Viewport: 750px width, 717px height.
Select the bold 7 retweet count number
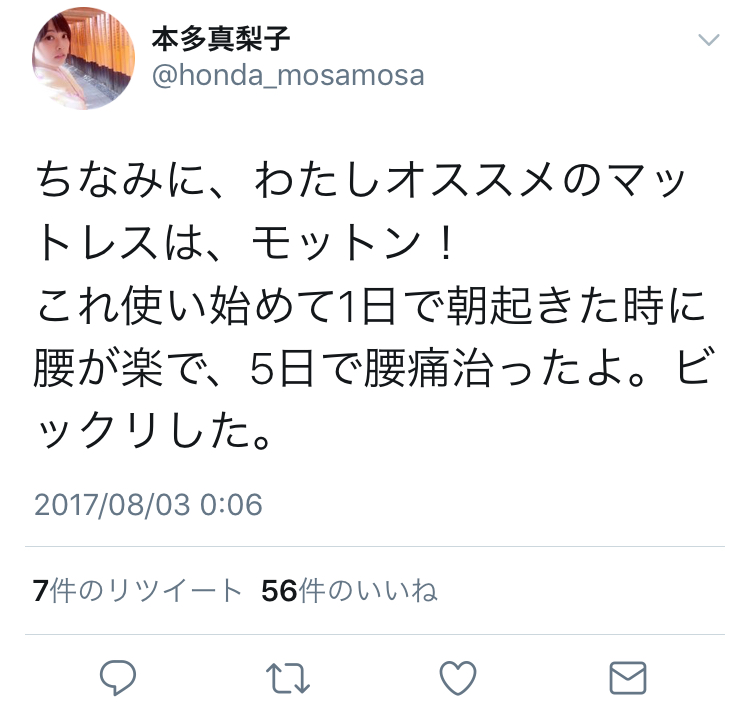(41, 591)
